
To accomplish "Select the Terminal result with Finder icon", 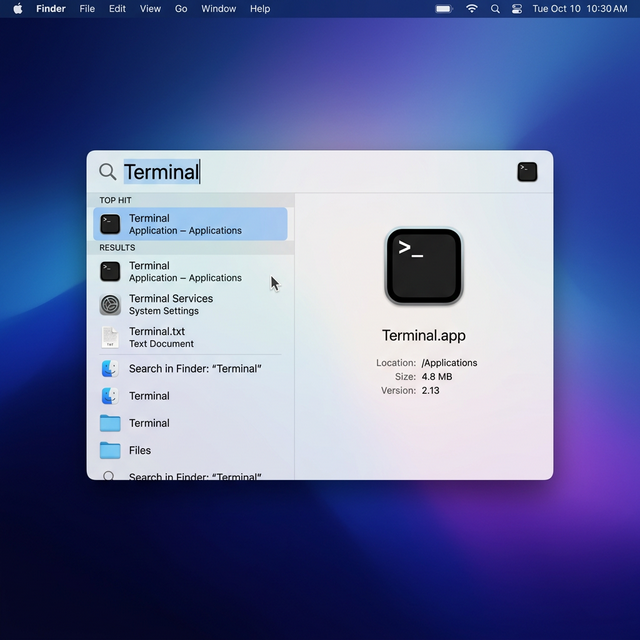I will click(190, 396).
